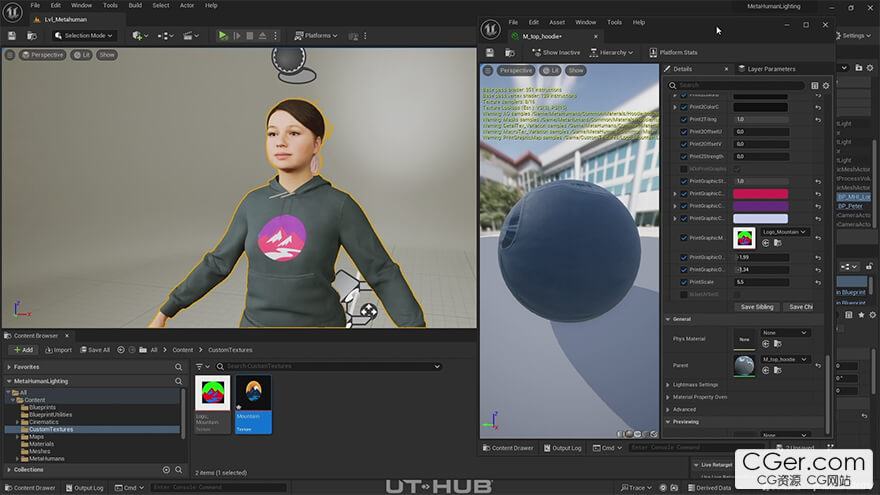Open the quick Add actor cube icon
Viewport: 880px width, 495px height.
click(x=140, y=35)
